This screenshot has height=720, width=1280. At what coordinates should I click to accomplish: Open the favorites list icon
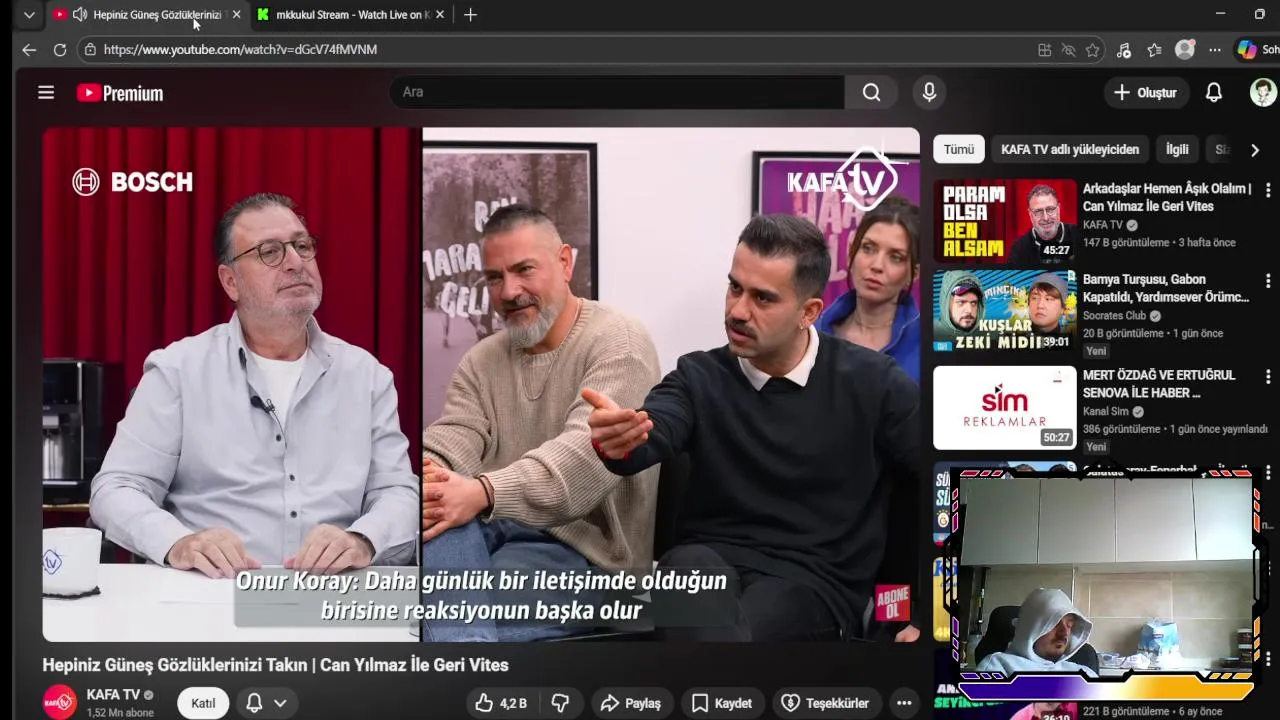1154,50
